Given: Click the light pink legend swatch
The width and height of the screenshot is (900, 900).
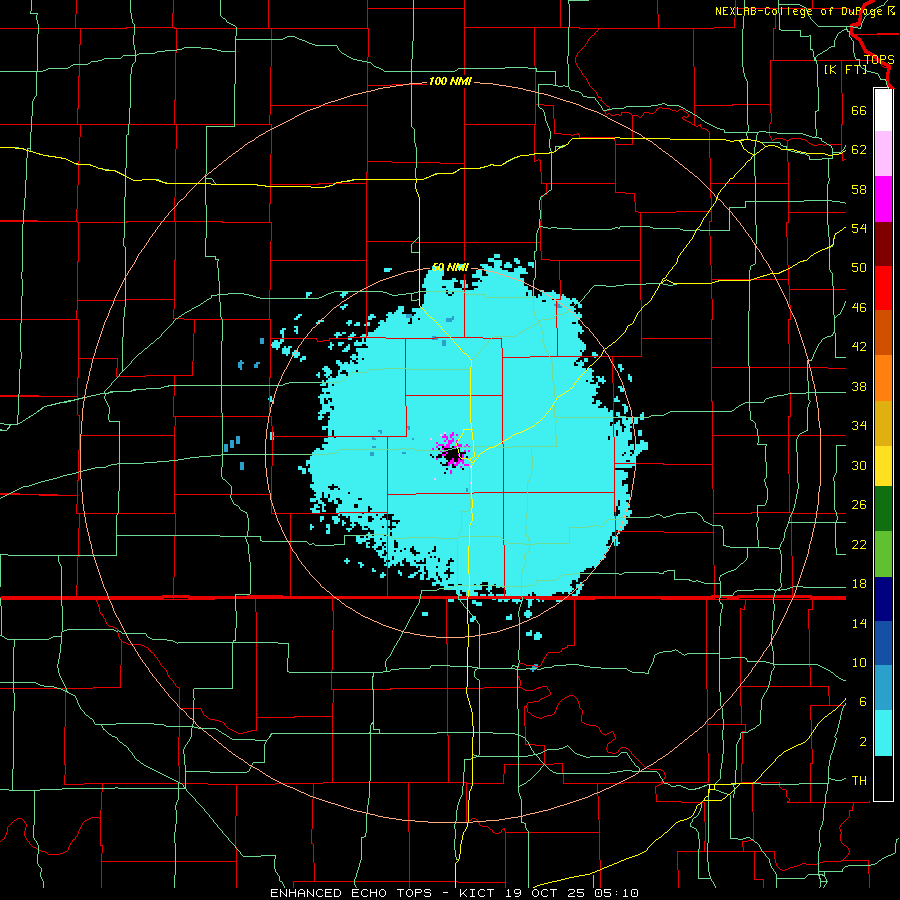Looking at the screenshot, I should (883, 154).
